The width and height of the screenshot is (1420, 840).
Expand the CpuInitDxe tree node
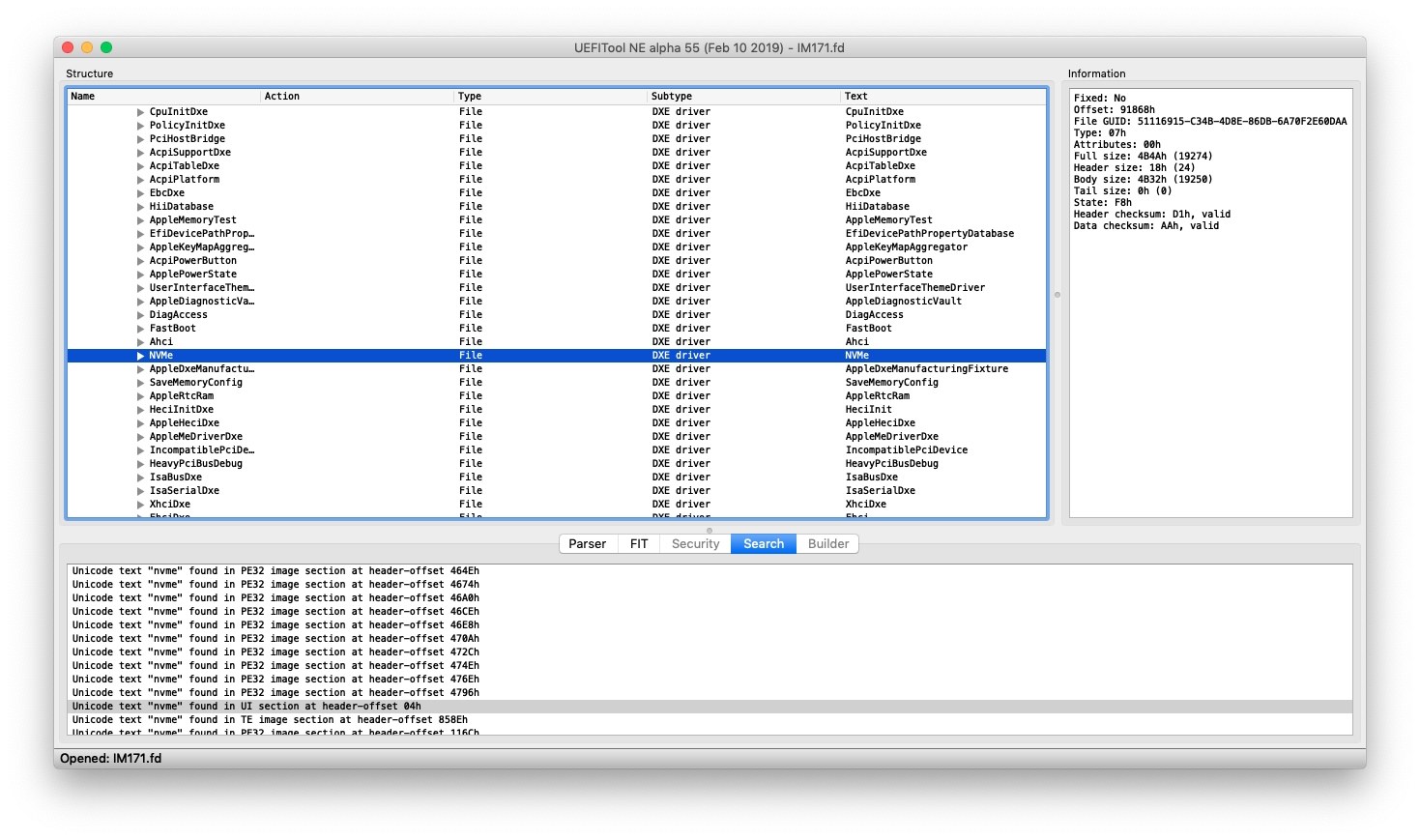click(140, 111)
